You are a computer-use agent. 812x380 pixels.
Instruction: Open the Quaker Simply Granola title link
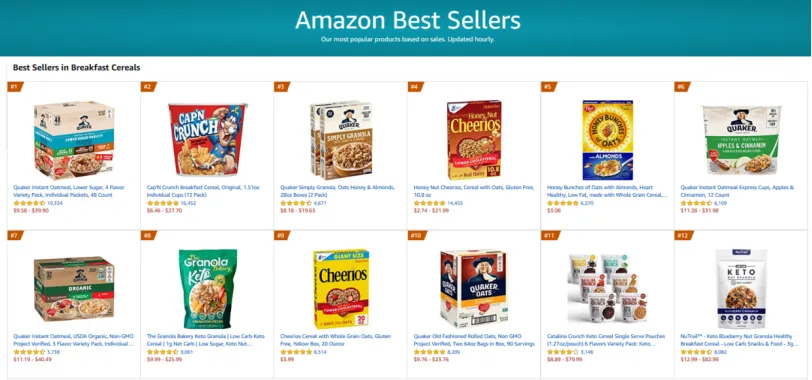pyautogui.click(x=337, y=191)
